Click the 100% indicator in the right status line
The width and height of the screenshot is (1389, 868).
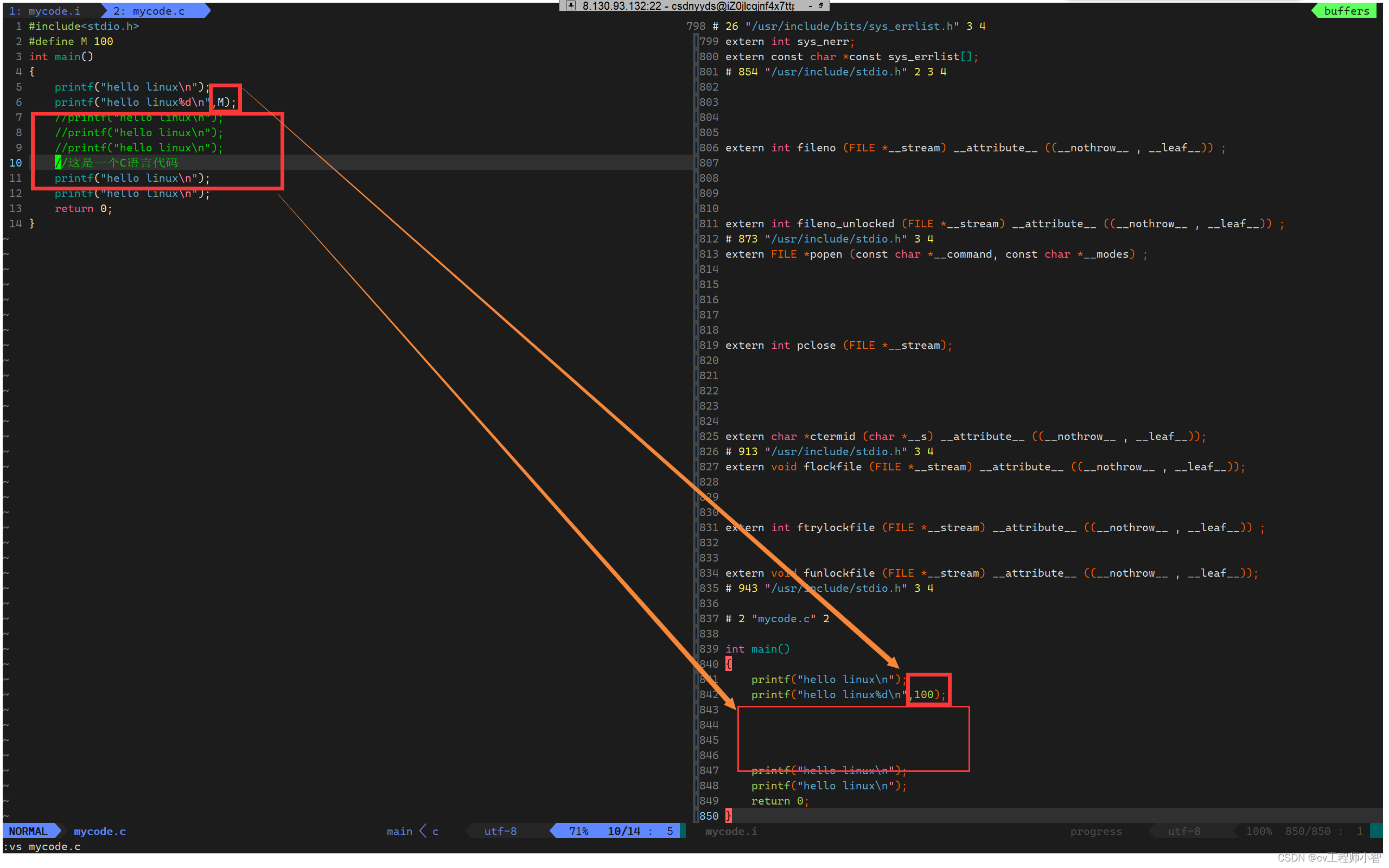pos(1259,831)
